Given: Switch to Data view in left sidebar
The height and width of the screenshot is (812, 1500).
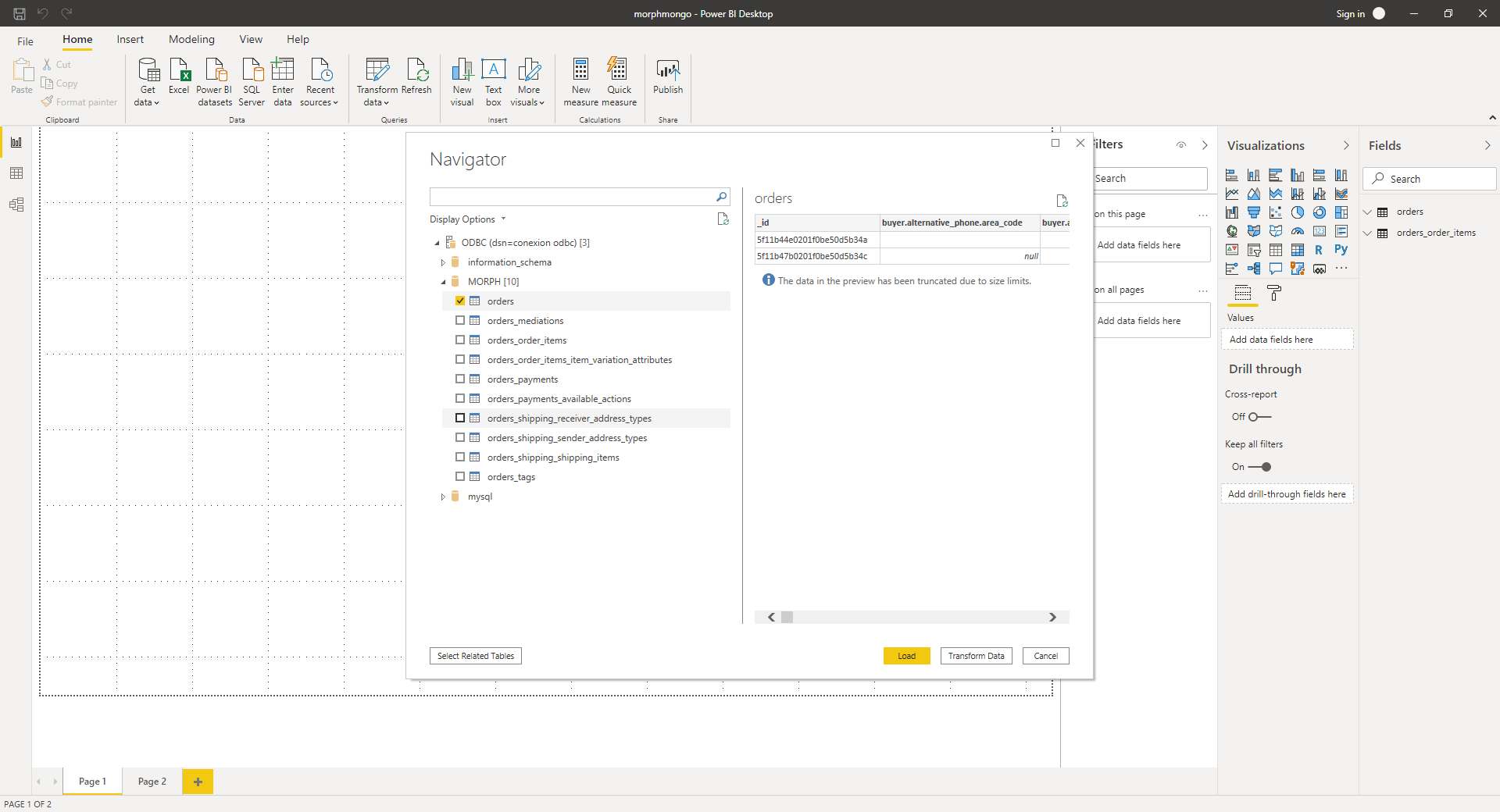Looking at the screenshot, I should (16, 173).
